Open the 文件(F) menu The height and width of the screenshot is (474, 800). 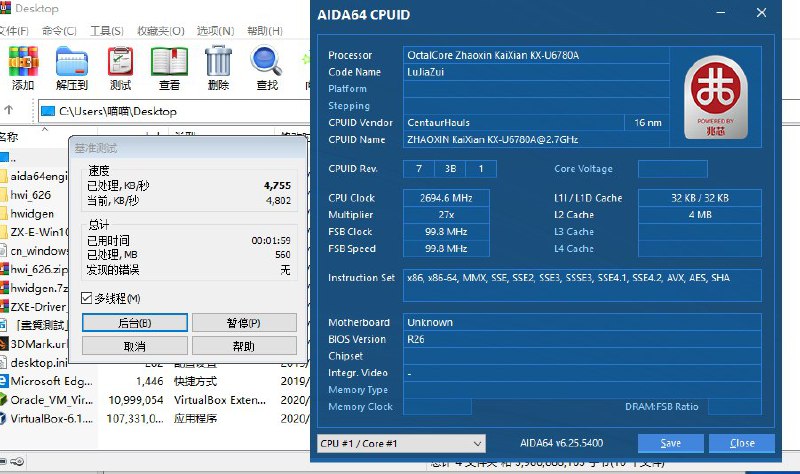pyautogui.click(x=14, y=31)
